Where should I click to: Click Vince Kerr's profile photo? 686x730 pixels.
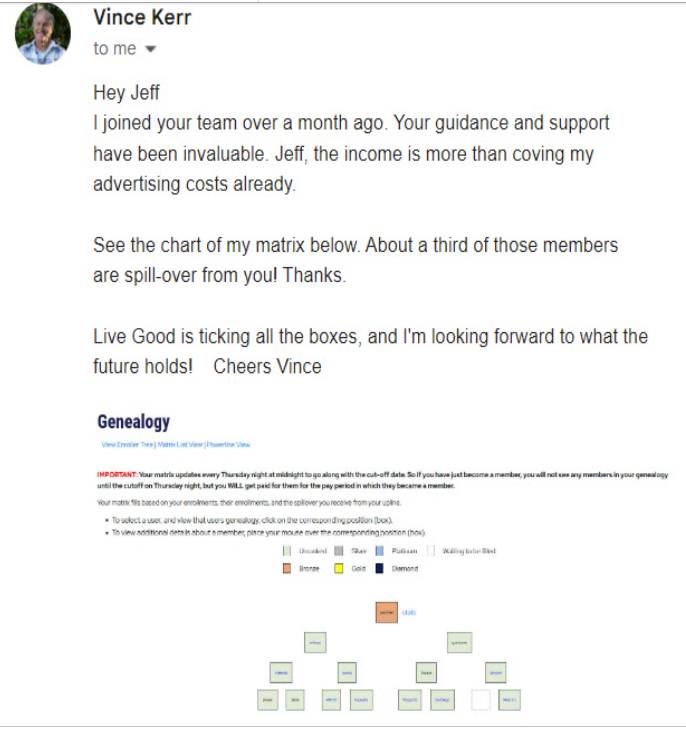pyautogui.click(x=42, y=33)
